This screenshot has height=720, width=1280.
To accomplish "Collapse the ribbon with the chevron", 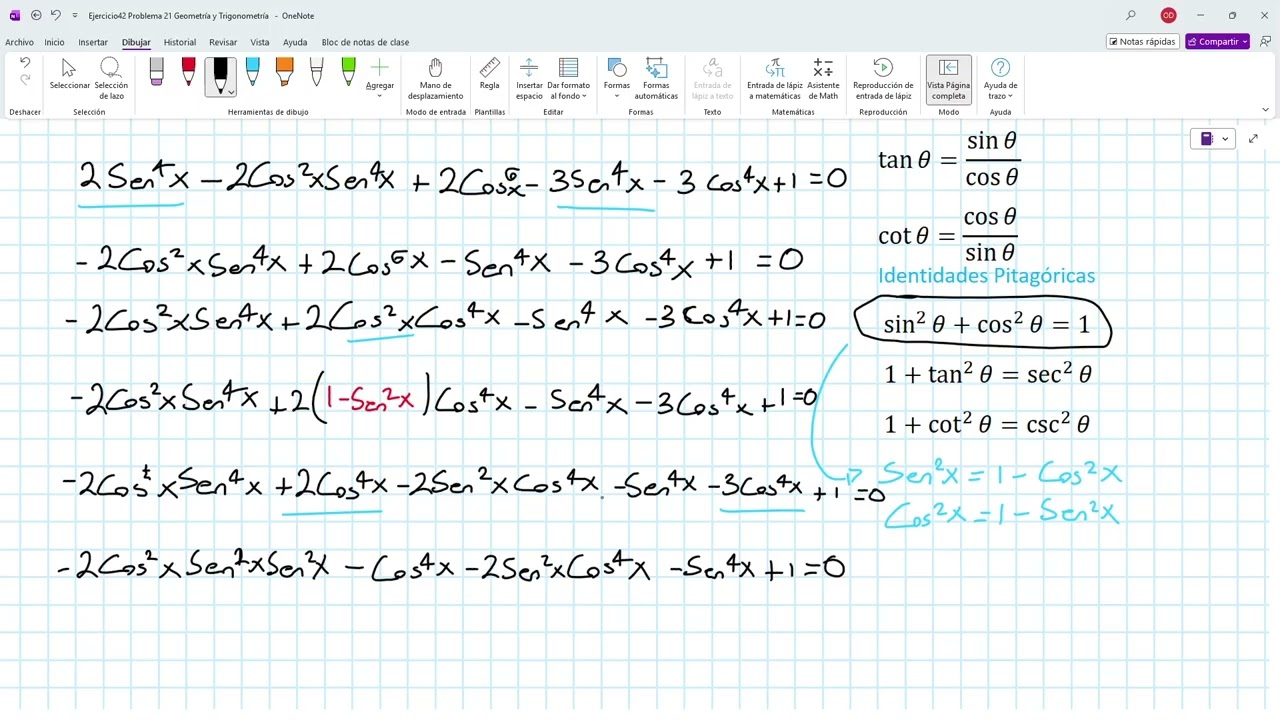I will pyautogui.click(x=1265, y=110).
